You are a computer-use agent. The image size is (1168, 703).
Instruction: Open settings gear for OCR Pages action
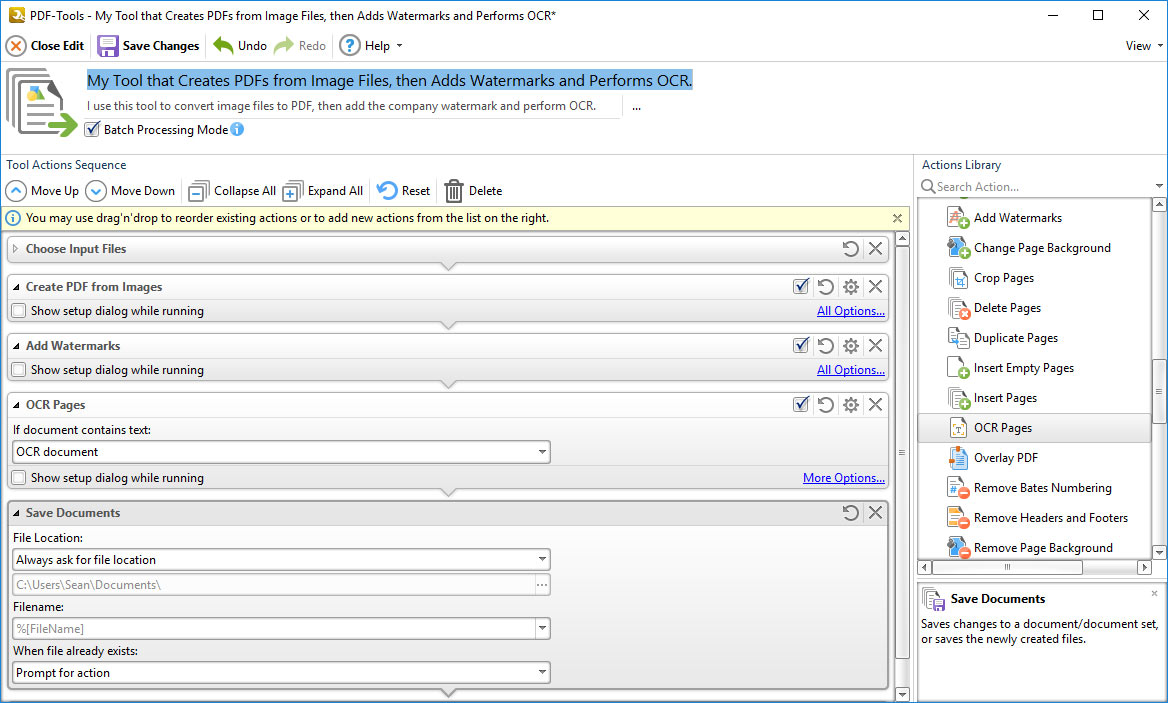pos(851,405)
